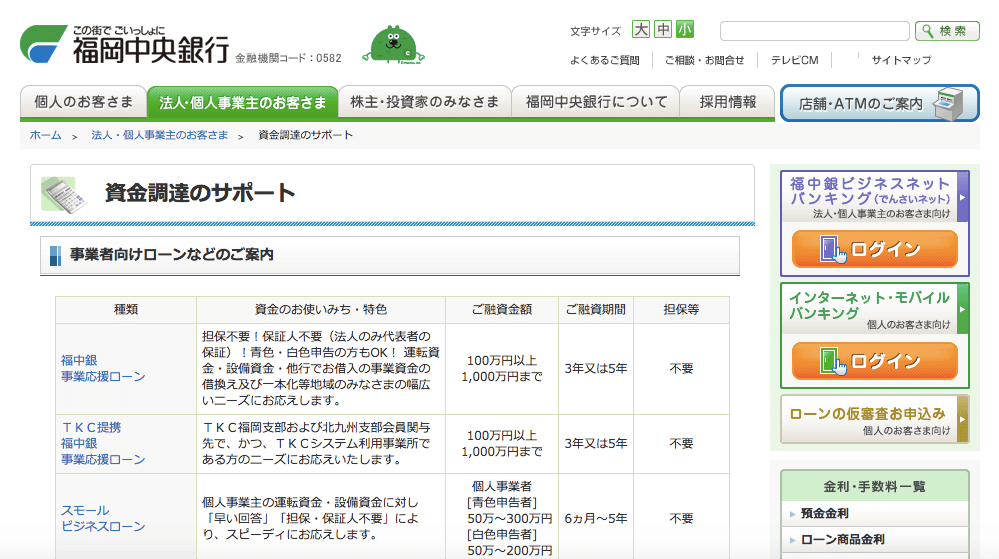Select 法人・個人事業主のお客さま tab

[242, 102]
